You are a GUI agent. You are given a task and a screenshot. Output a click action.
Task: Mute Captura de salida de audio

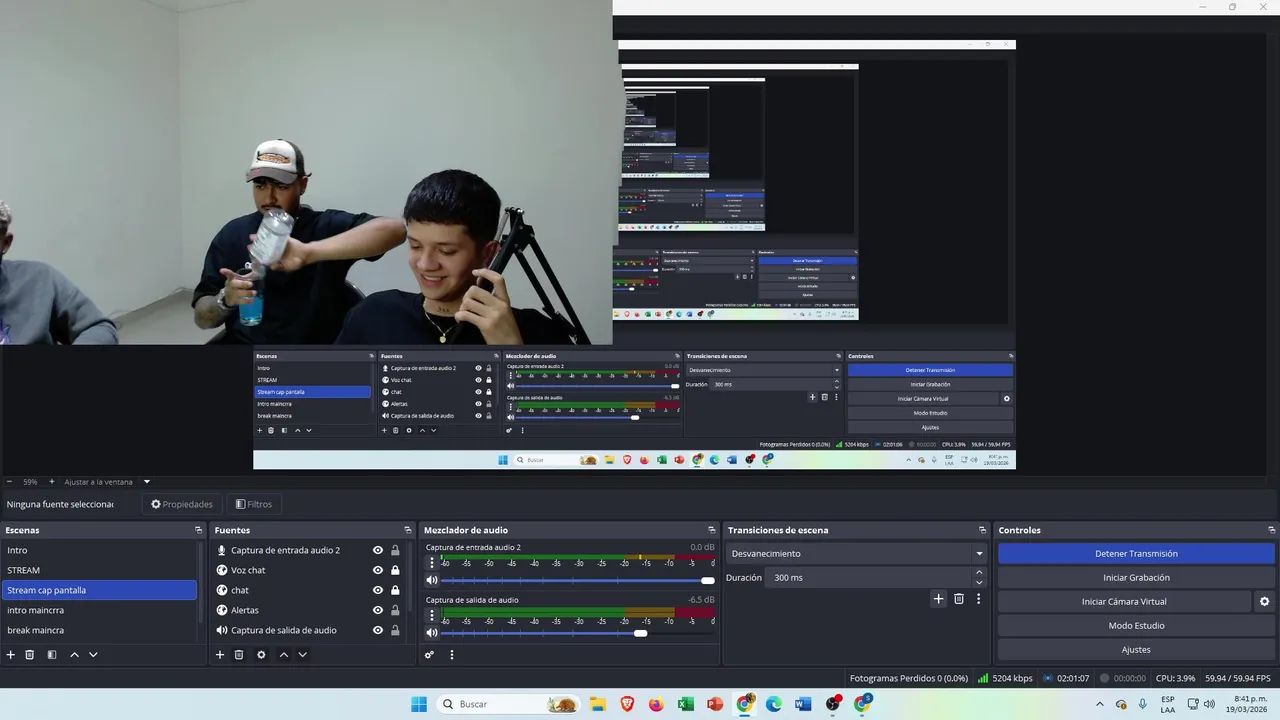click(432, 633)
